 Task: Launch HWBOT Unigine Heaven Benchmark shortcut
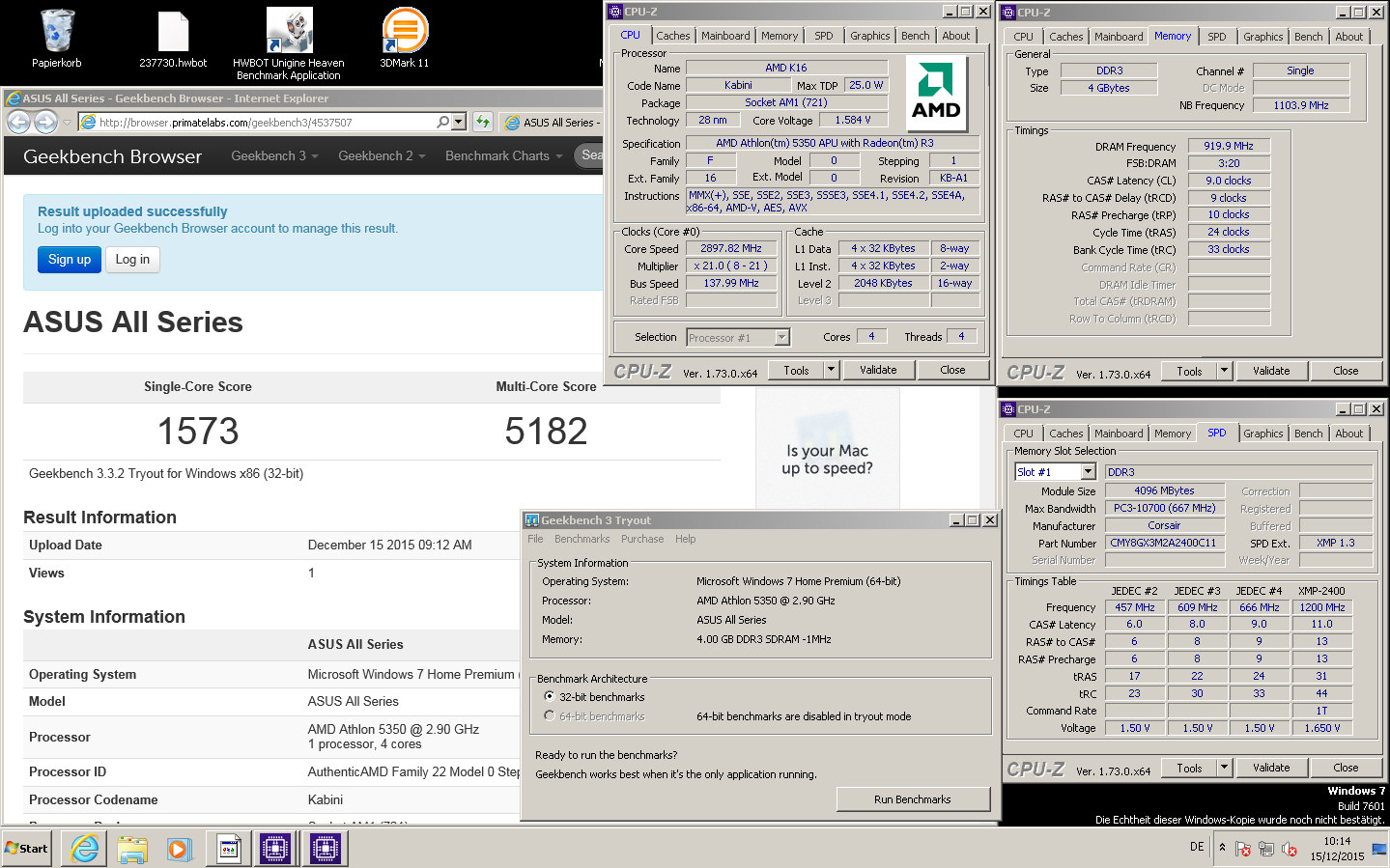click(289, 44)
